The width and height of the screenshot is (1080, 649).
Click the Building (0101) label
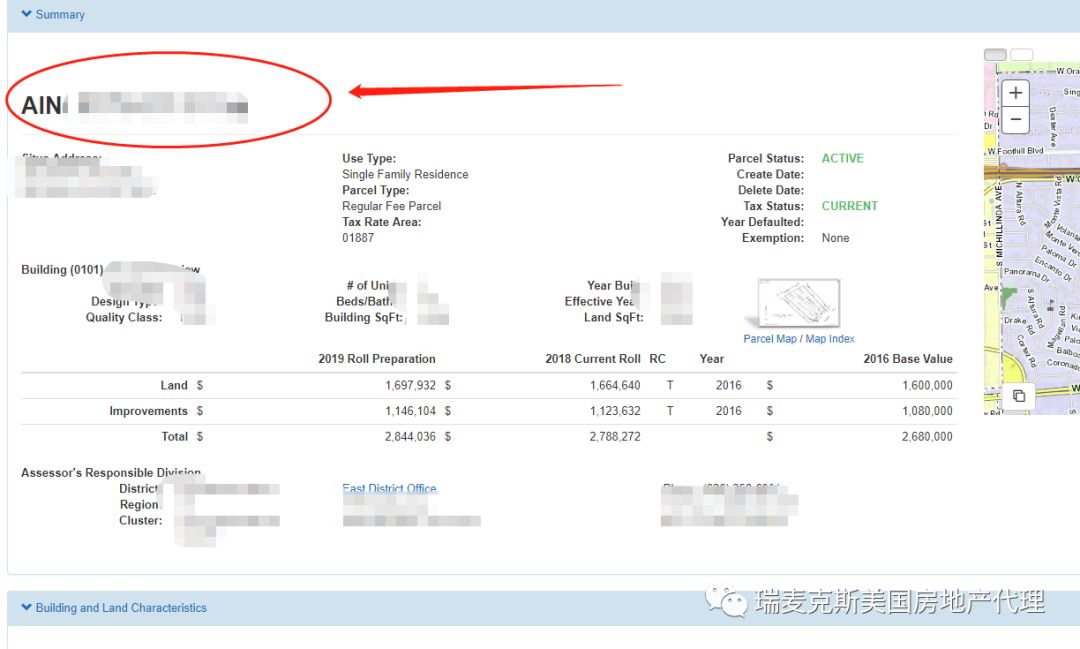pos(62,269)
